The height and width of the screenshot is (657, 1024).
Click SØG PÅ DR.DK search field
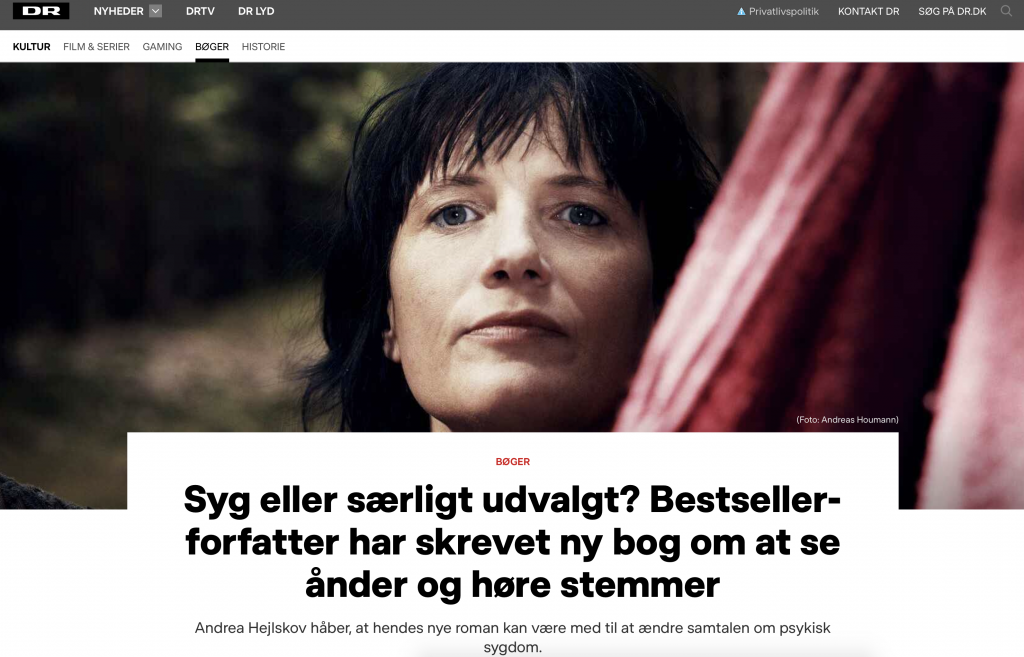tap(952, 11)
